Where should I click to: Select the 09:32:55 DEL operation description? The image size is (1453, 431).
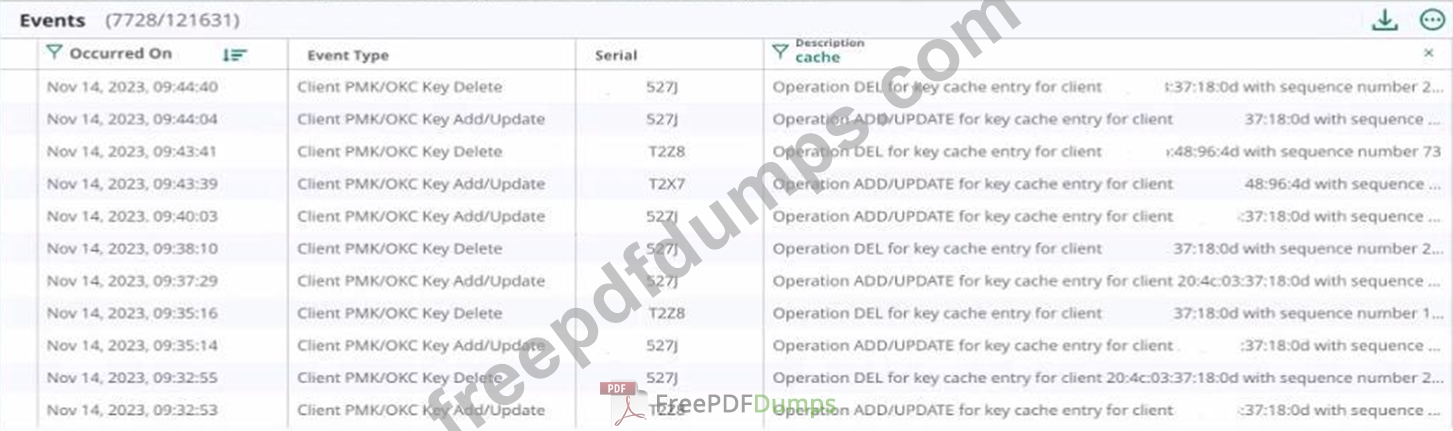[1108, 378]
